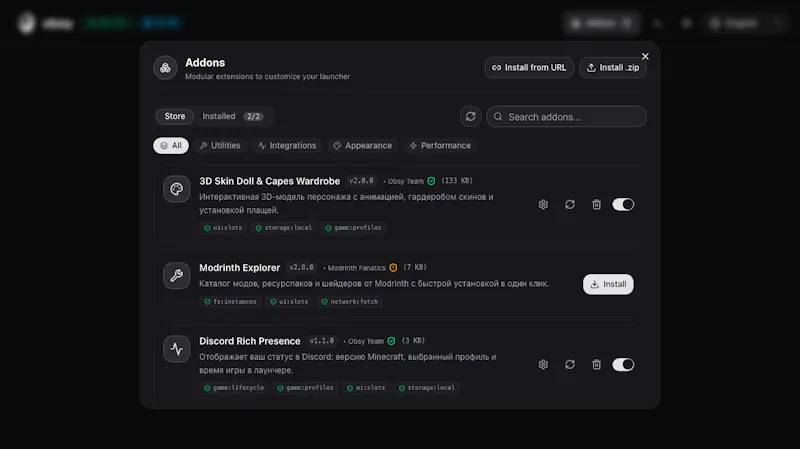Viewport: 800px width, 449px height.
Task: Click the Discord Rich Presence title
Action: pyautogui.click(x=249, y=341)
